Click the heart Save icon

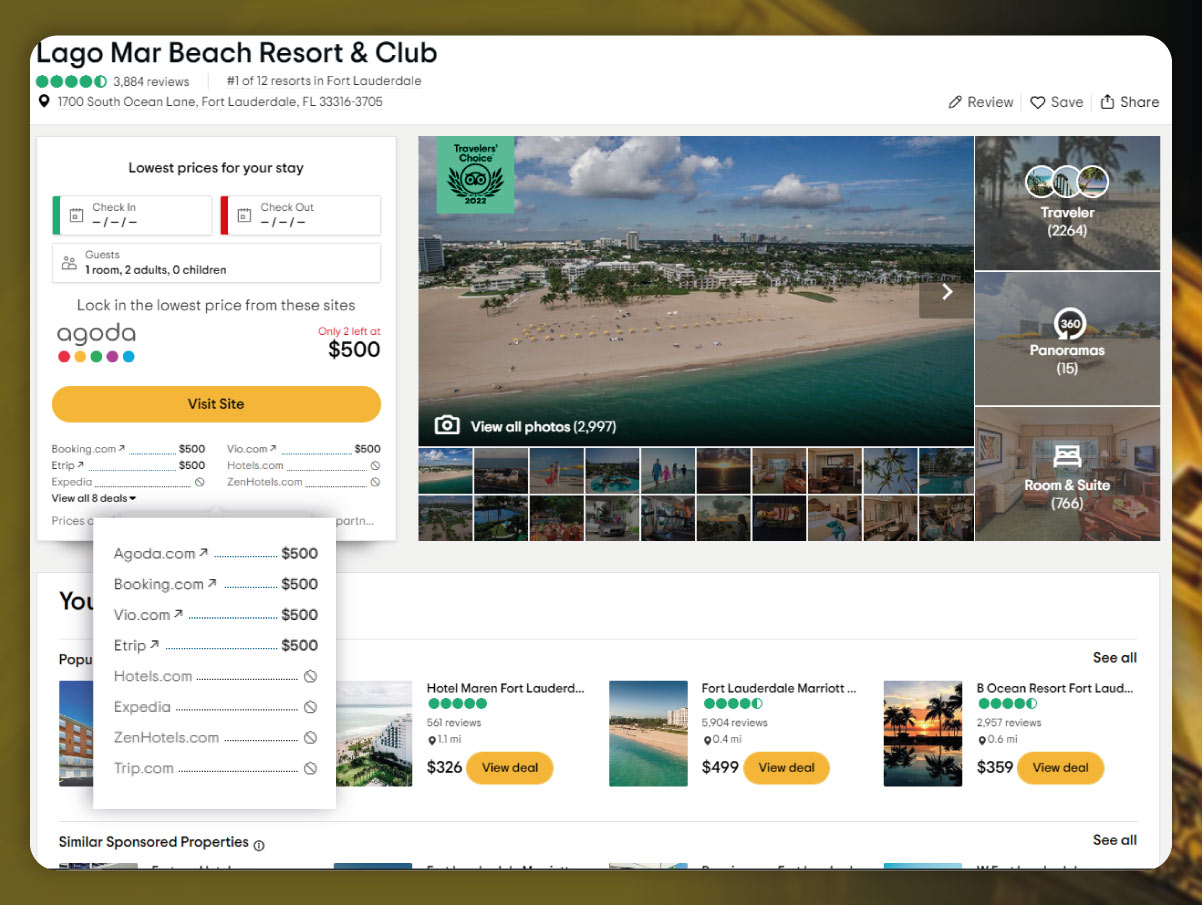click(x=1038, y=102)
